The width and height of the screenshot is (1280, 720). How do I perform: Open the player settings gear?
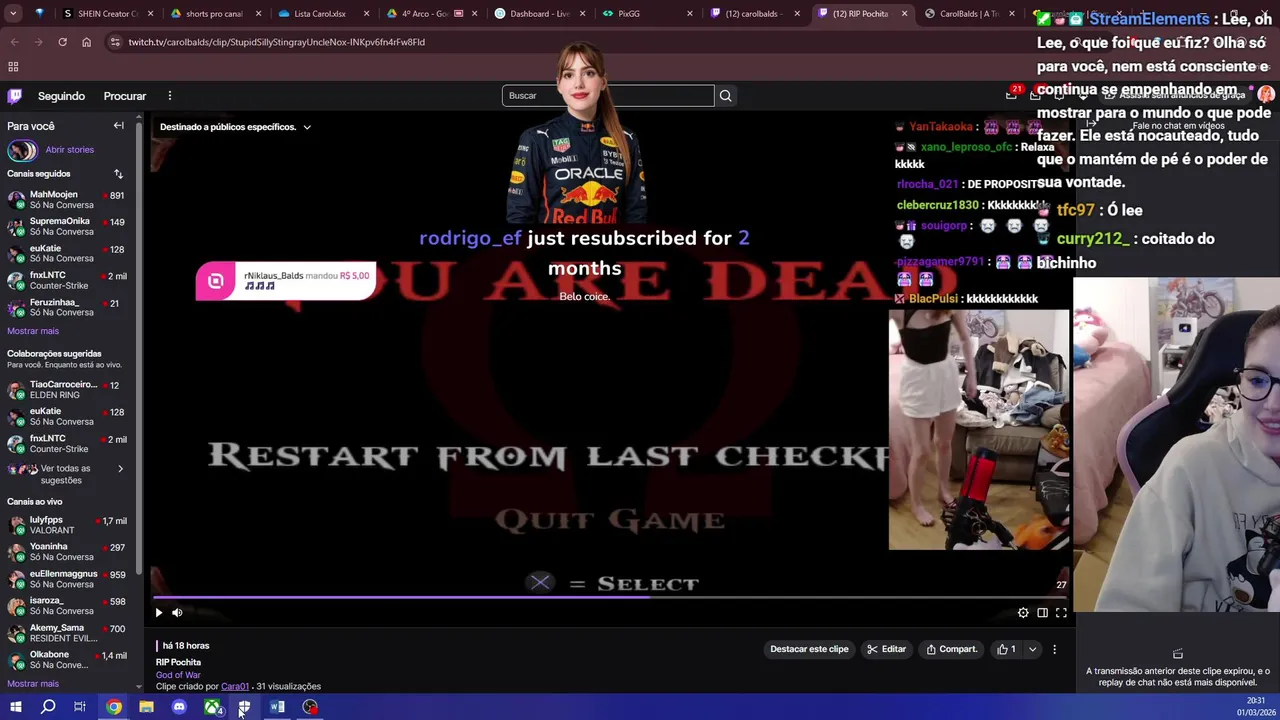coord(1023,613)
